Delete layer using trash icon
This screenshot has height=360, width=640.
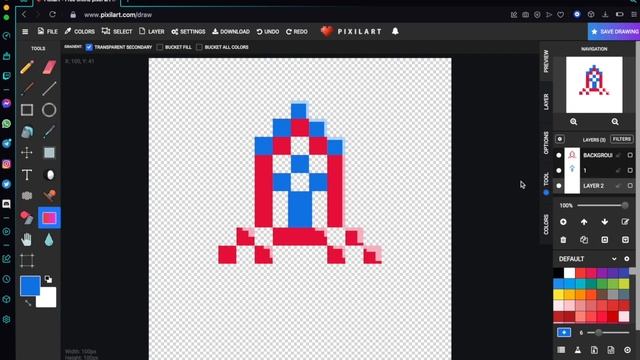coord(563,240)
